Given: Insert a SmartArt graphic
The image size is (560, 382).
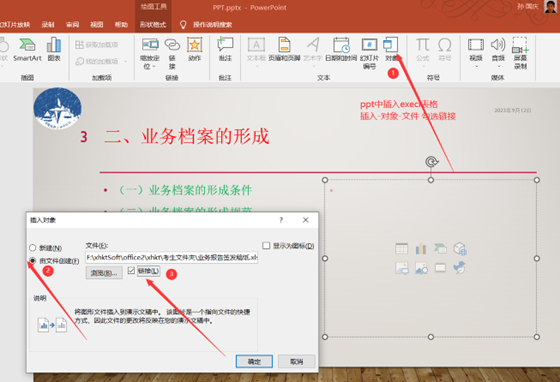Looking at the screenshot, I should [x=27, y=49].
